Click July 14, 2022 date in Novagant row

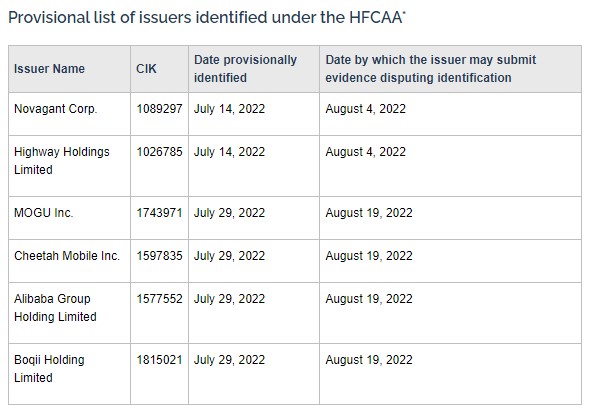(x=230, y=109)
